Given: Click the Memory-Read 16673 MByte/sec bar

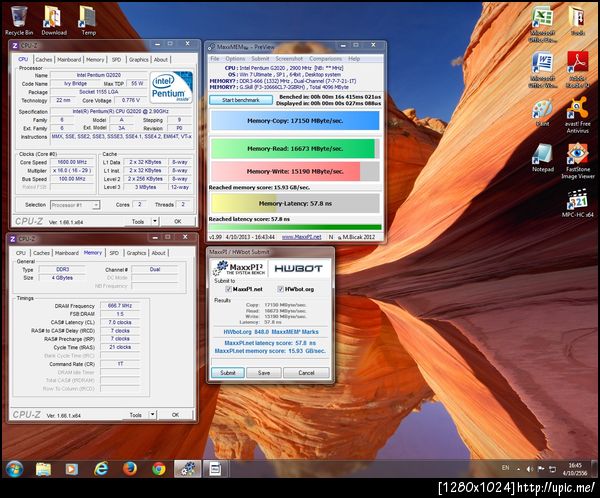Looking at the screenshot, I should (295, 149).
